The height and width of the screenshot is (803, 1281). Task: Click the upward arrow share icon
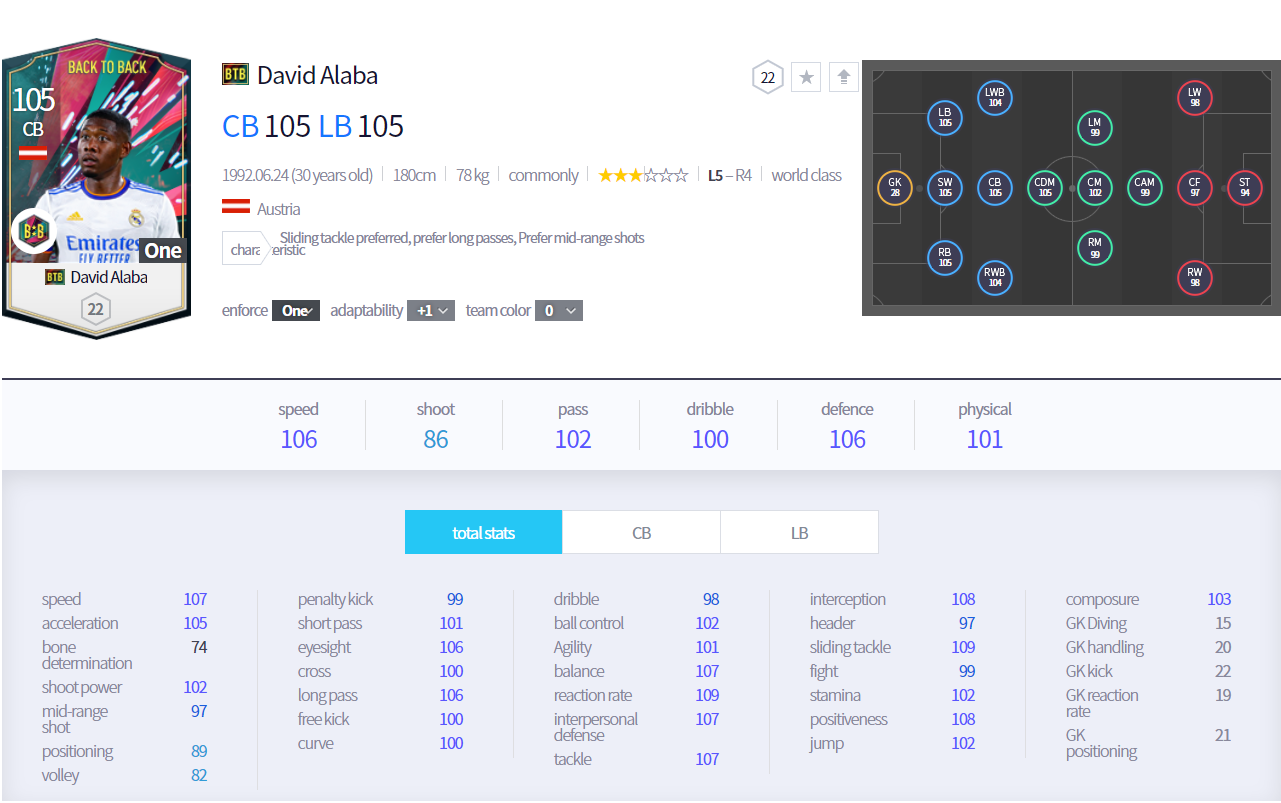[843, 77]
